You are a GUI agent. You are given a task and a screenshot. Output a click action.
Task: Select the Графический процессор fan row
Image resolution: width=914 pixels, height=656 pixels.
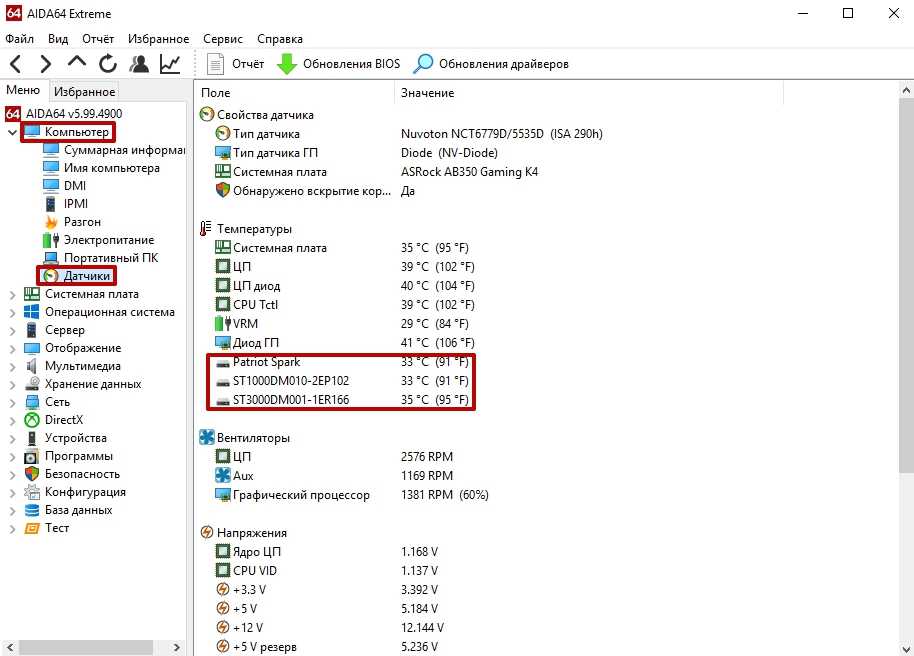351,494
